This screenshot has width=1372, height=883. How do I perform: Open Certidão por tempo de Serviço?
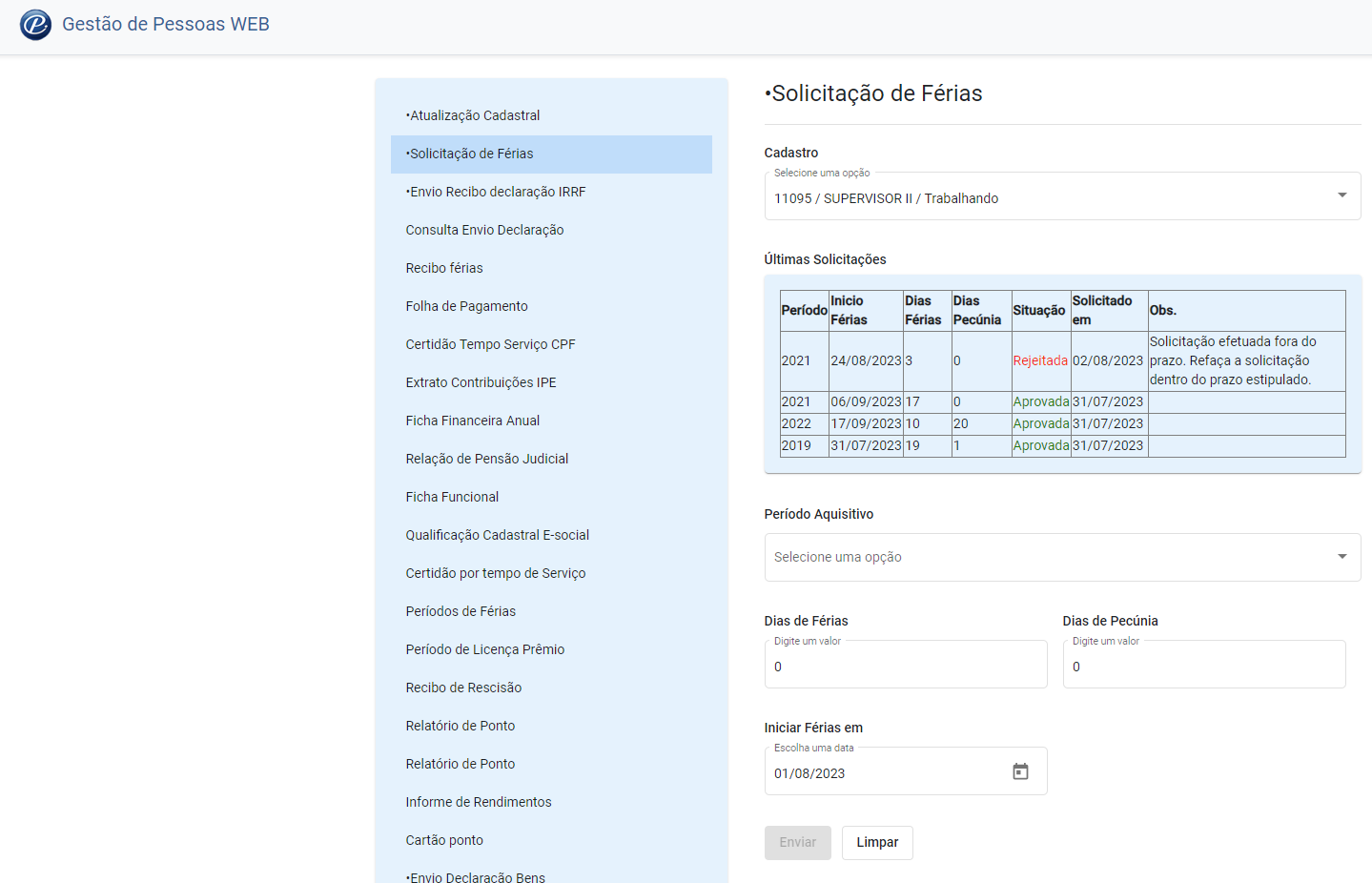551,573
